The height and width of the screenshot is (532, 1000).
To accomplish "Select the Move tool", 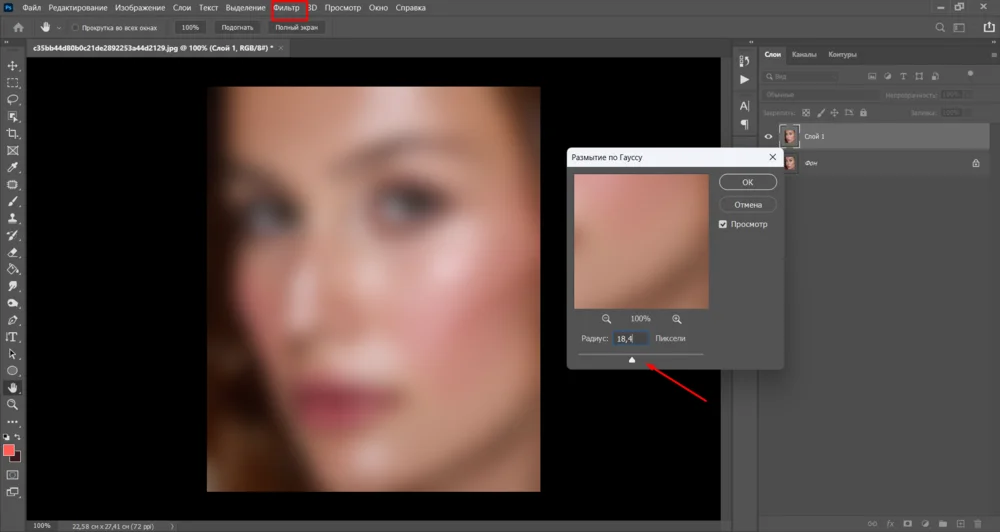I will point(13,66).
